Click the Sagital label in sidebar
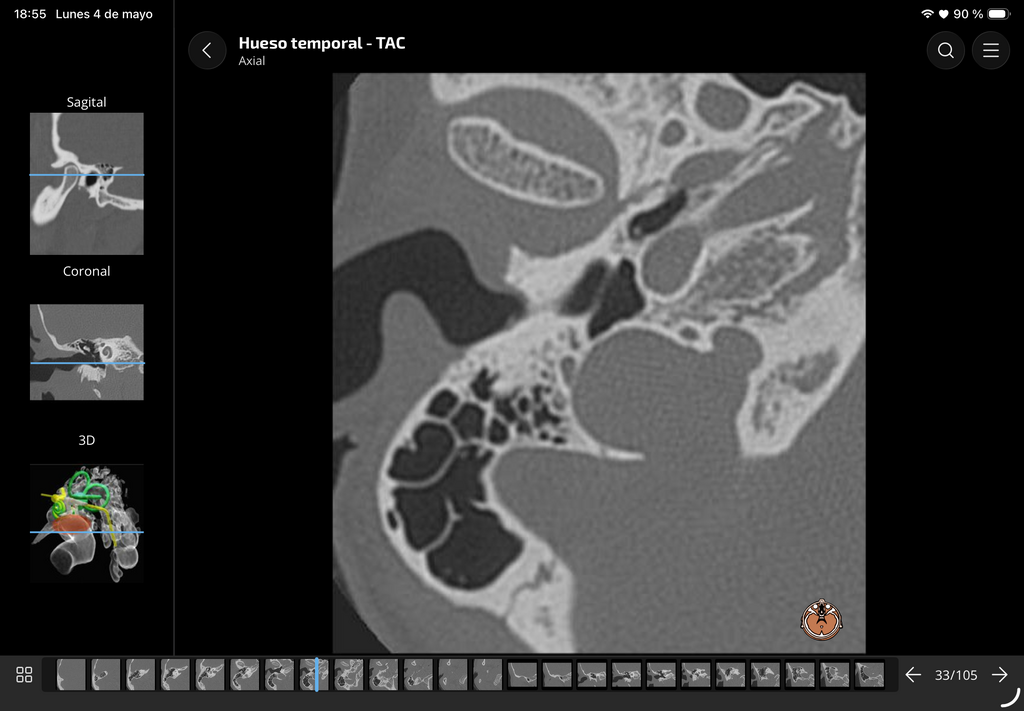1024x711 pixels. point(86,102)
